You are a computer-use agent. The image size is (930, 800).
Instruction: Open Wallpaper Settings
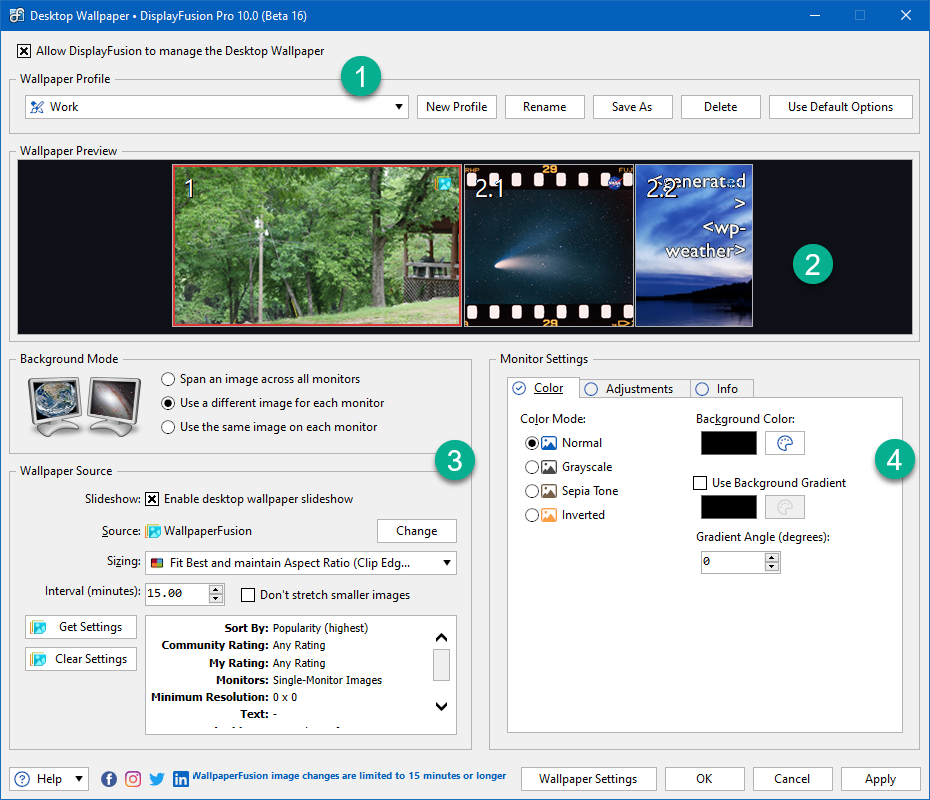tap(588, 779)
